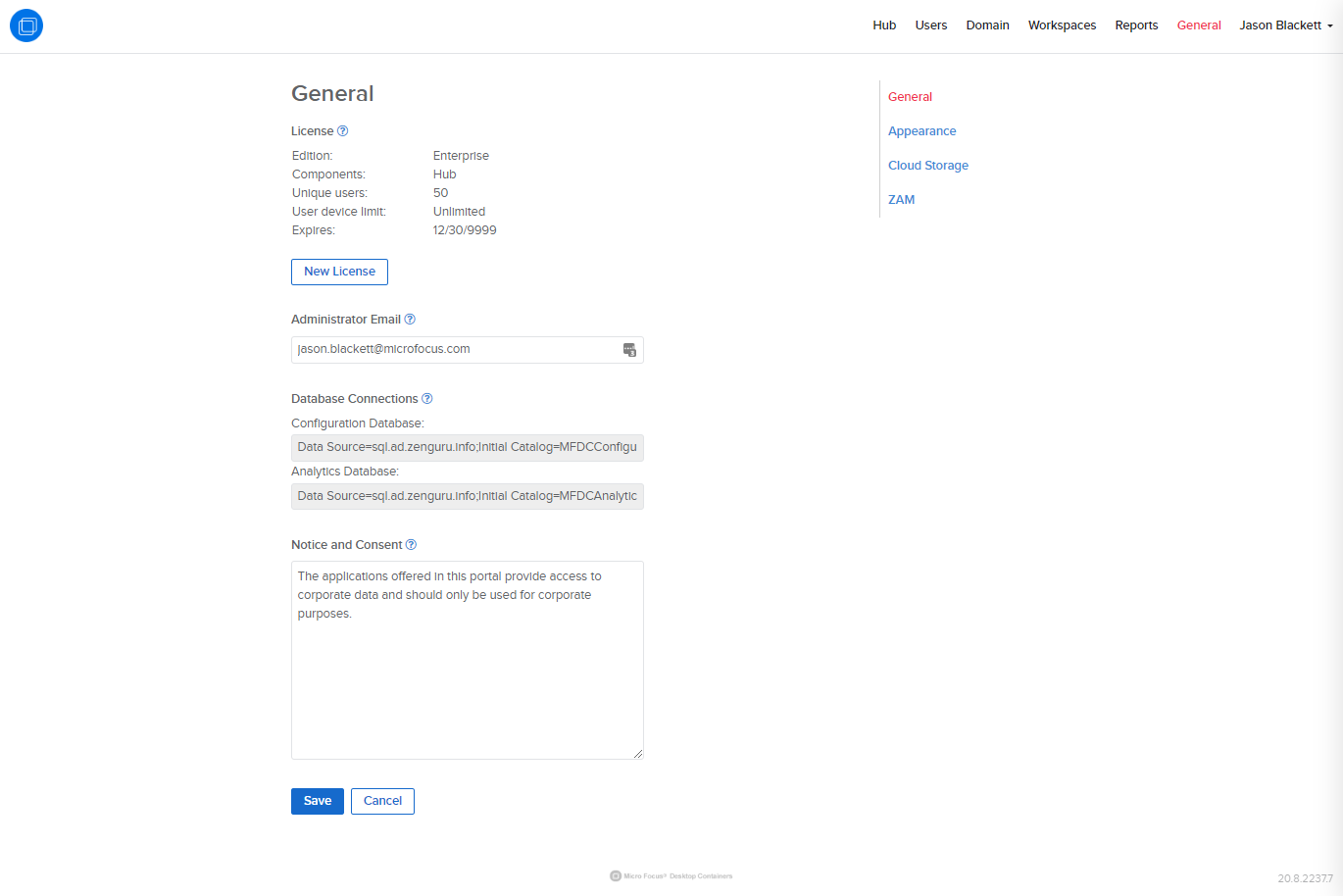
Task: Click the Administrator Email help icon
Action: click(410, 320)
